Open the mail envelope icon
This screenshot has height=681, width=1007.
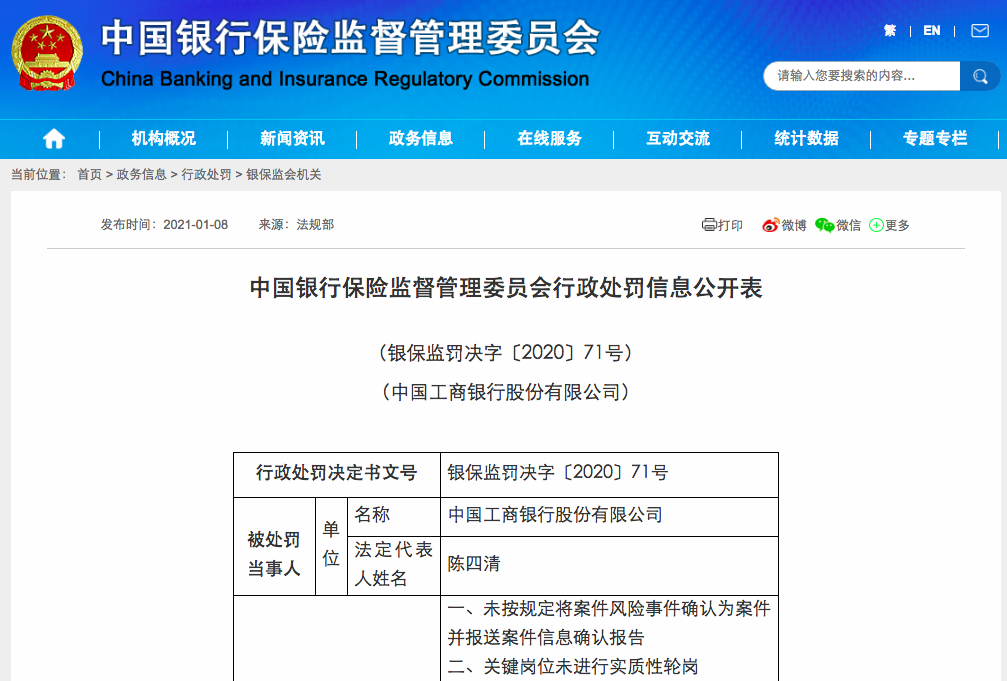coord(980,30)
